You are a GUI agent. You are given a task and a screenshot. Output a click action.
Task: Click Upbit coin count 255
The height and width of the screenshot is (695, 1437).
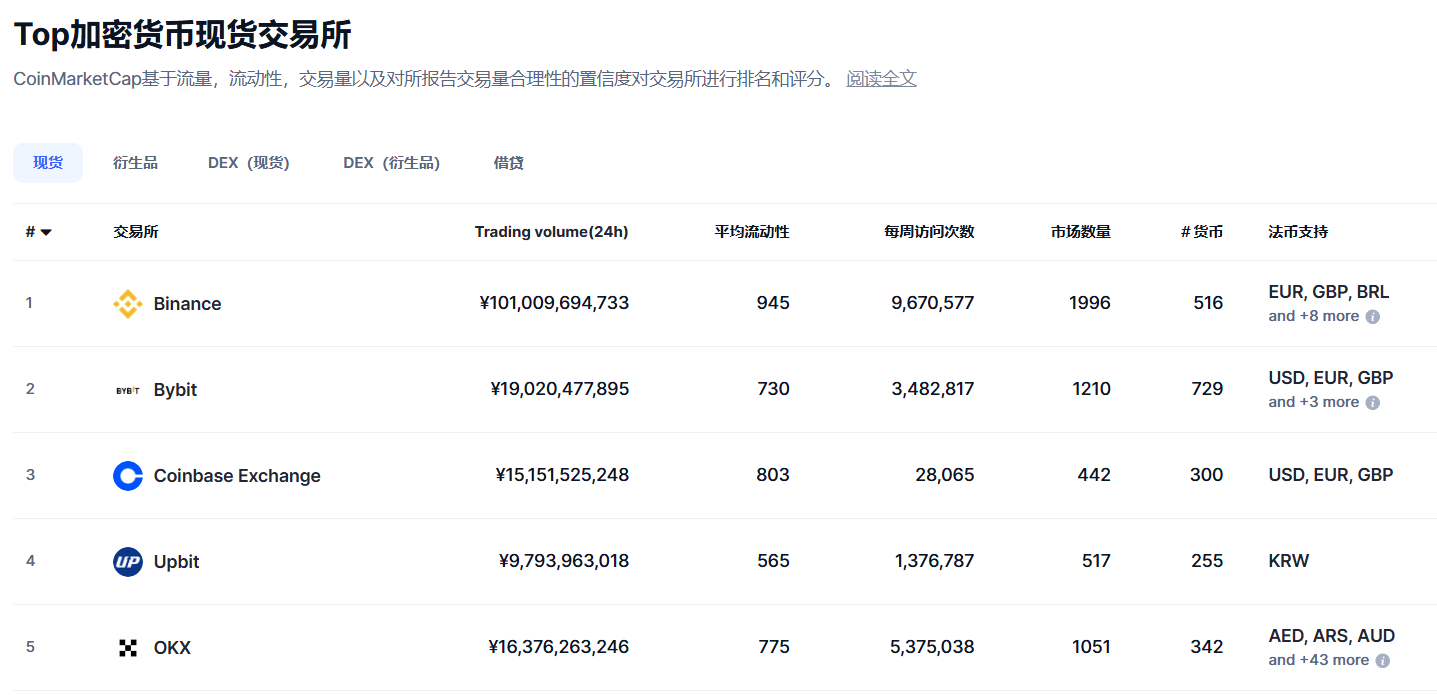pyautogui.click(x=1207, y=561)
